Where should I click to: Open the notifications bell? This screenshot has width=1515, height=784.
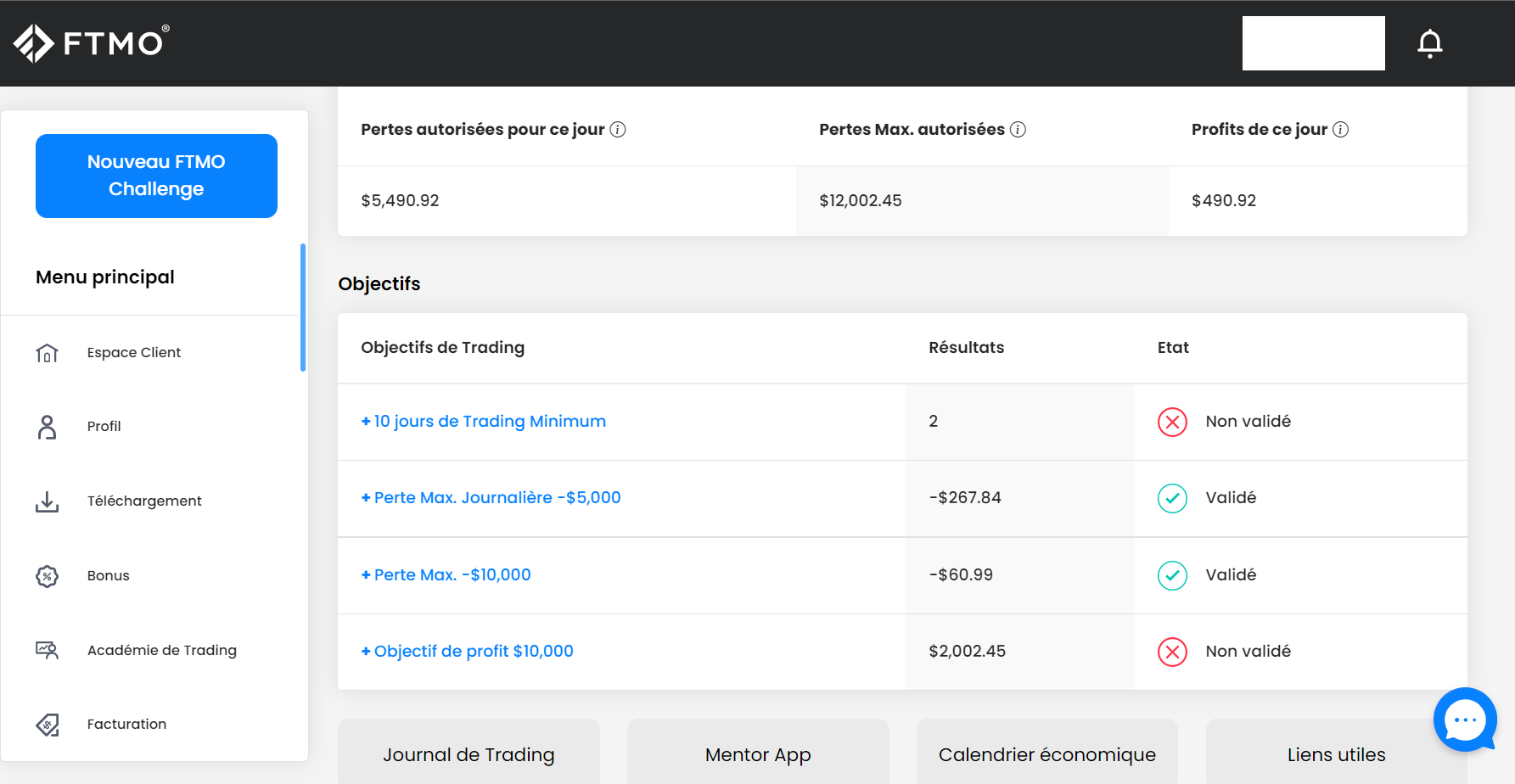pos(1429,43)
